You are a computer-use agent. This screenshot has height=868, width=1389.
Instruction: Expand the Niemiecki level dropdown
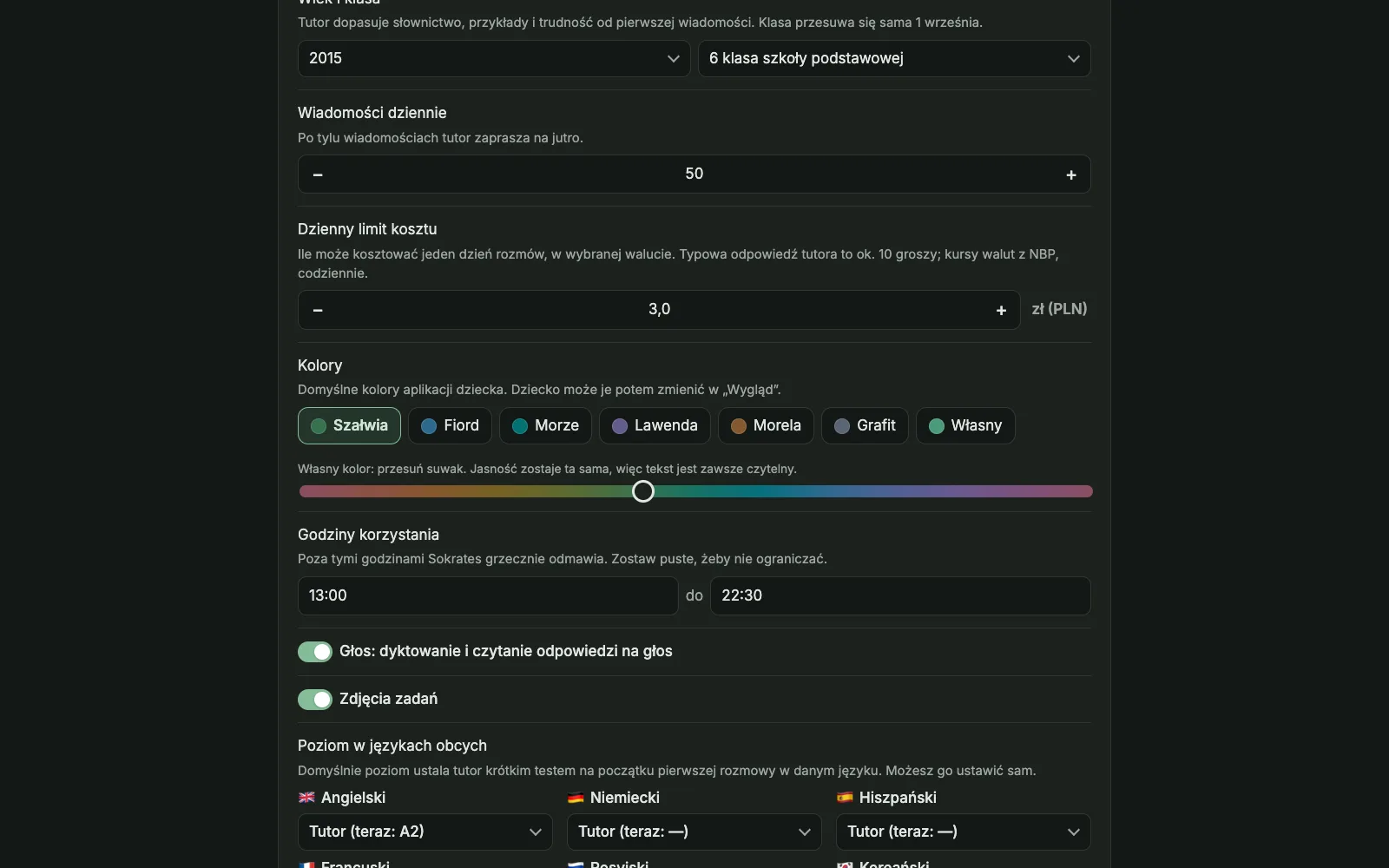694,832
